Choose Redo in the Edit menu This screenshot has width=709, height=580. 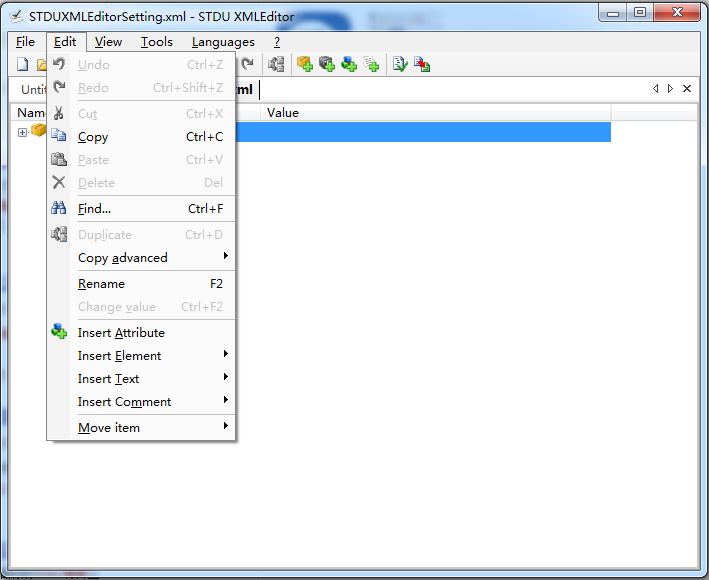point(141,88)
